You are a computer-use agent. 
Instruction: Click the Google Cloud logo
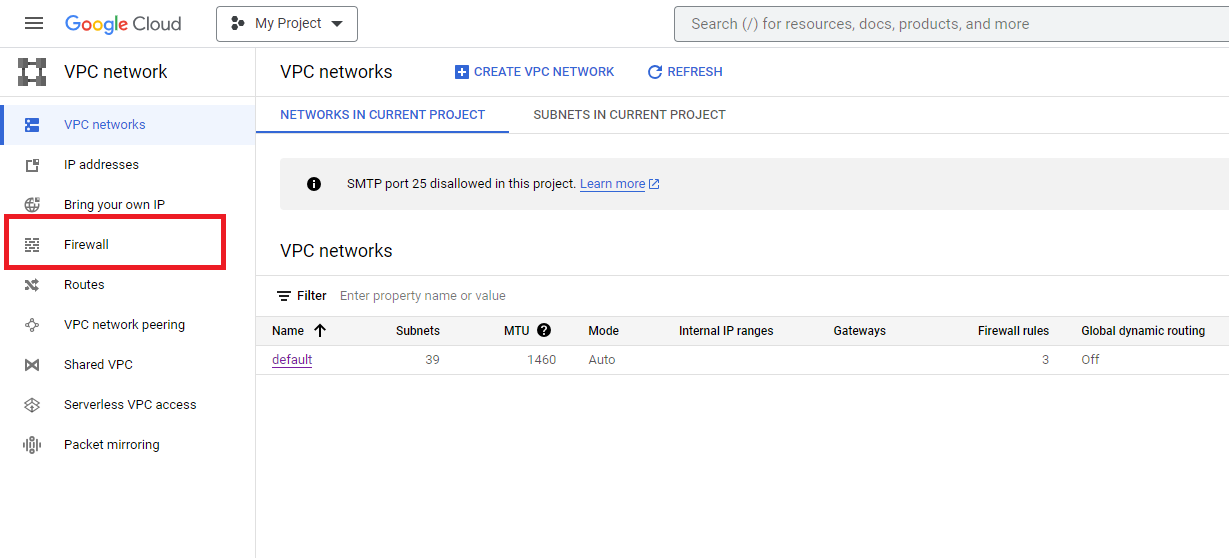click(x=123, y=23)
